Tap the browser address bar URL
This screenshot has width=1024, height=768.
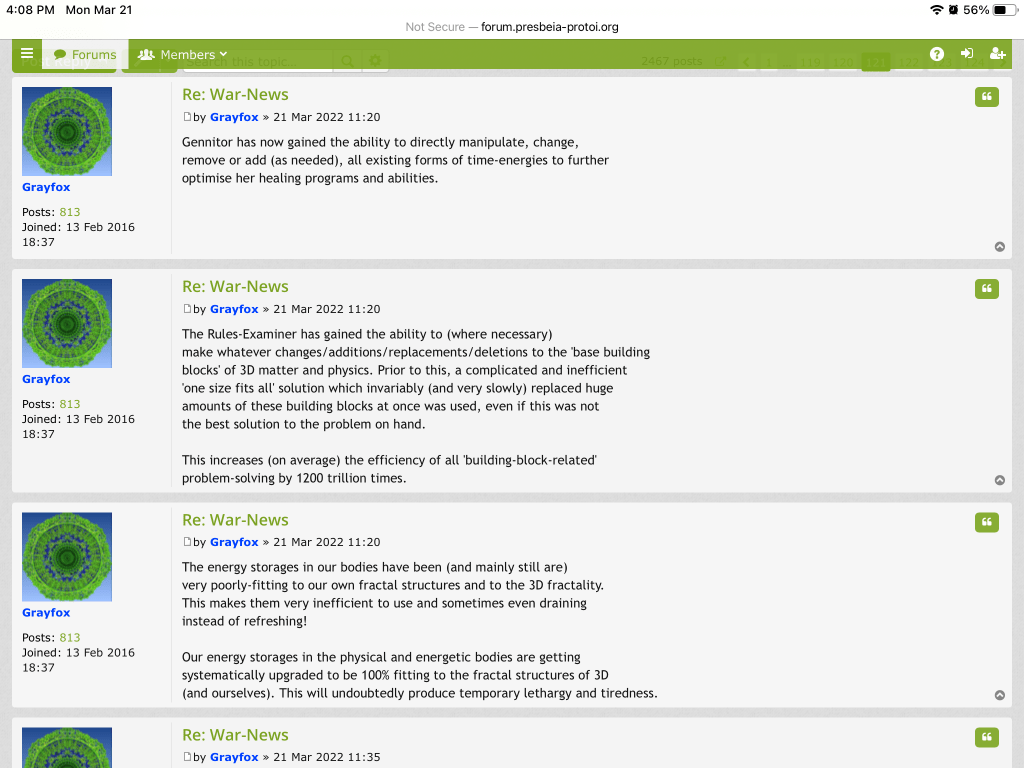(x=549, y=27)
